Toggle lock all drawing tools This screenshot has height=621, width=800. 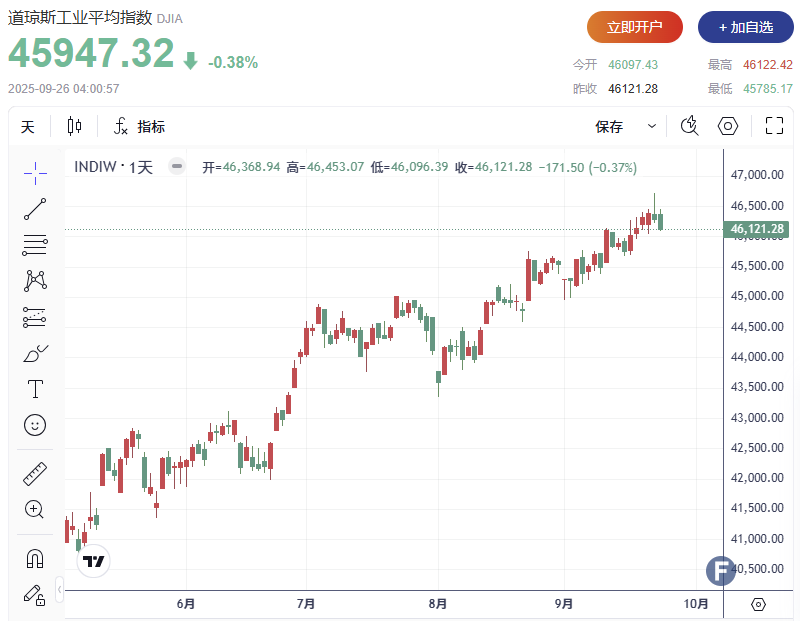coord(35,595)
